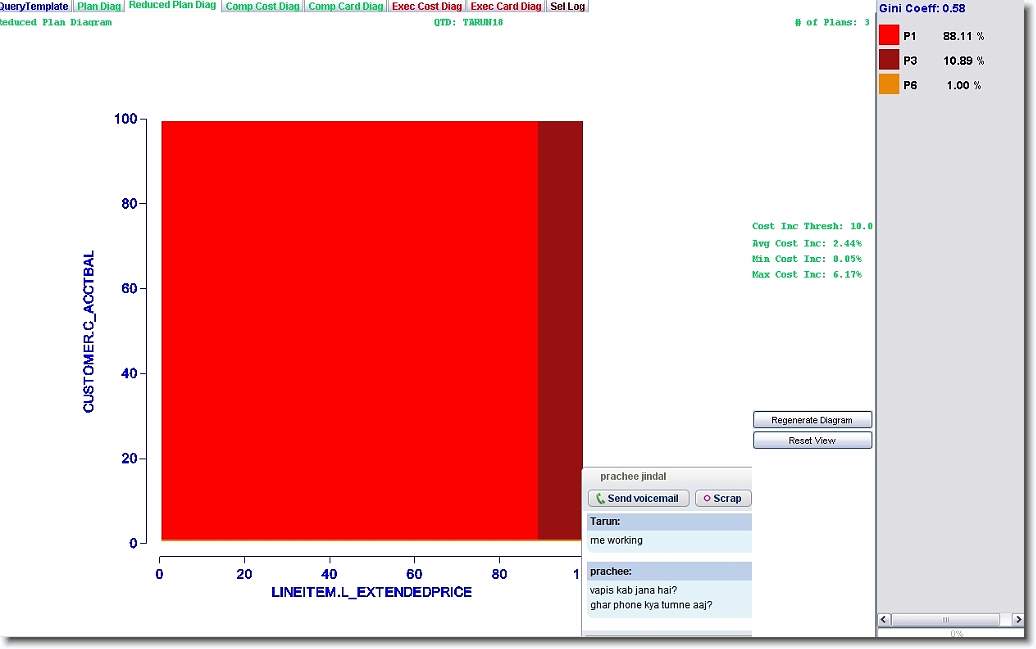Click the Regenerate Diagram button
This screenshot has height=649, width=1036.
coord(812,420)
